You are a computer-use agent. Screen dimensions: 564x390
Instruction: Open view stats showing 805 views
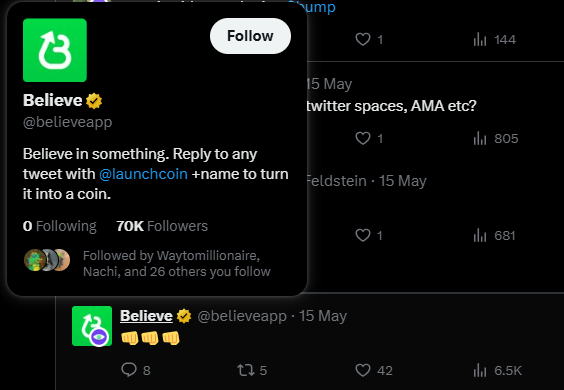coord(496,139)
